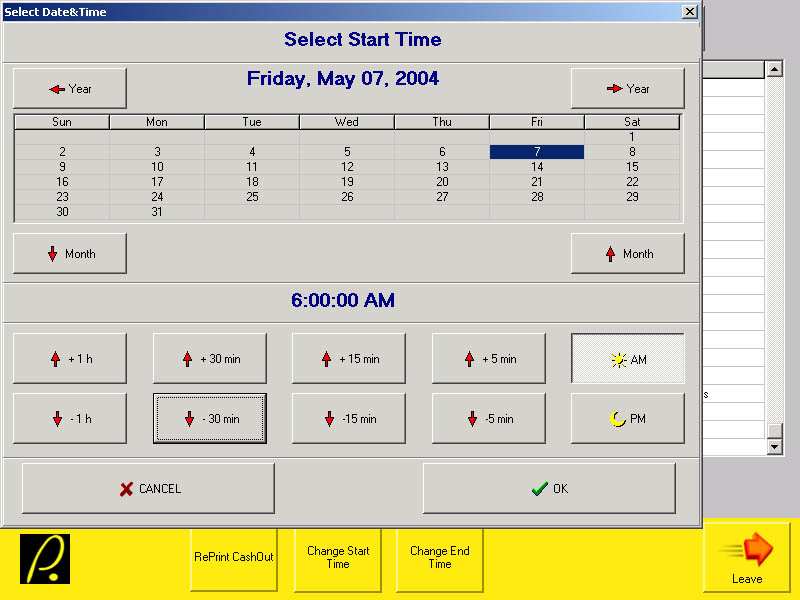Viewport: 800px width, 600px height.
Task: Decrease time by 5 minutes
Action: click(x=488, y=419)
